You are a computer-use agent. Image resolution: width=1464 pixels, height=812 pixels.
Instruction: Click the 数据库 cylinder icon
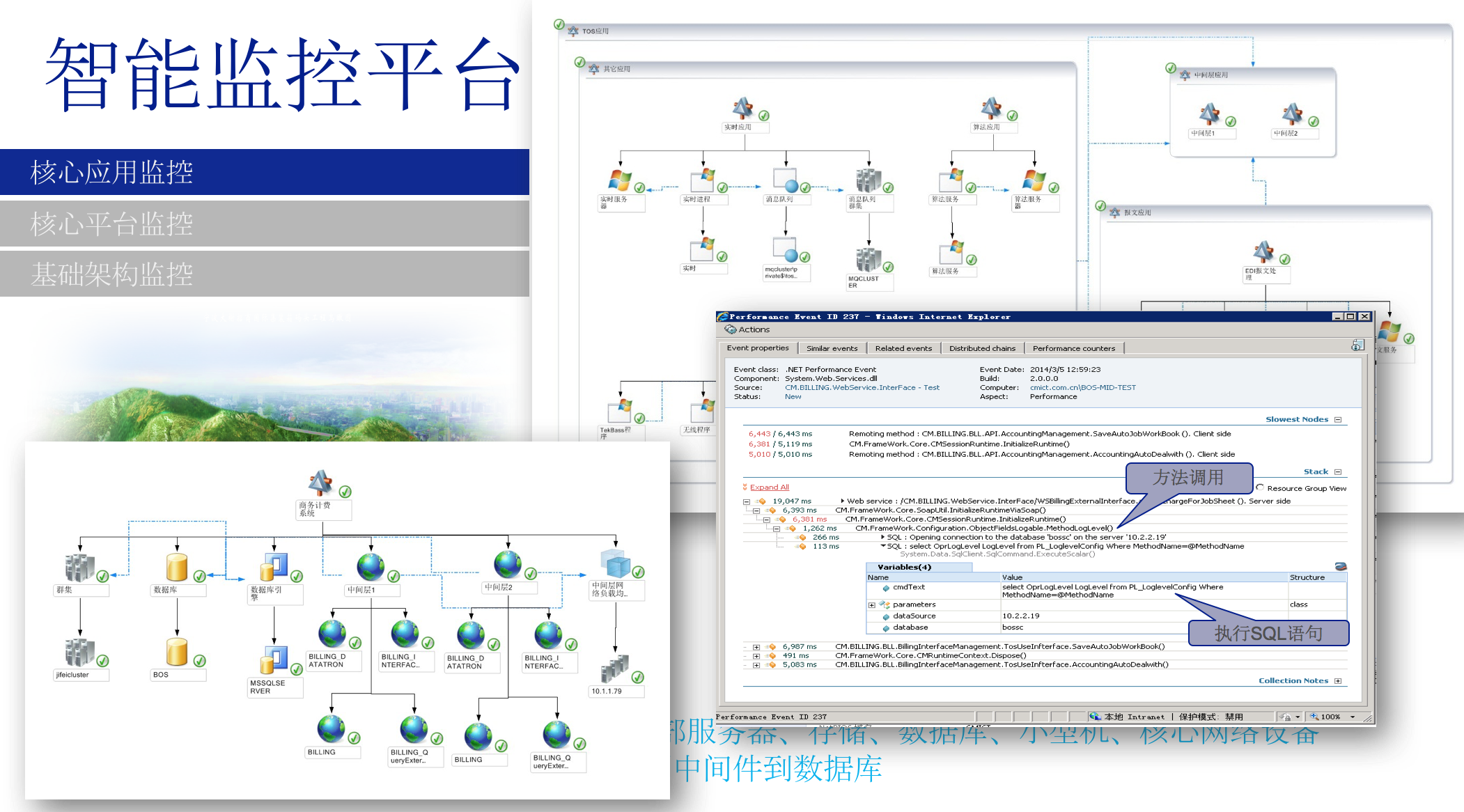tap(177, 568)
